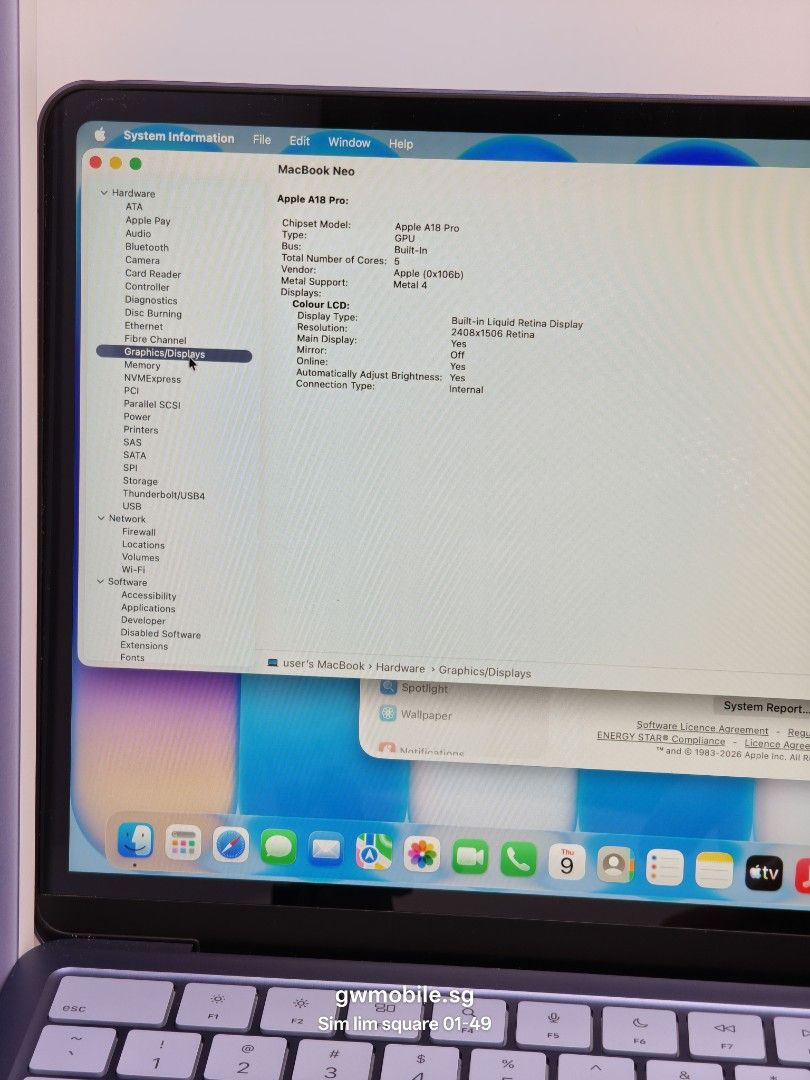Open Maps from the Dock
Viewport: 810px width, 1080px height.
click(374, 852)
